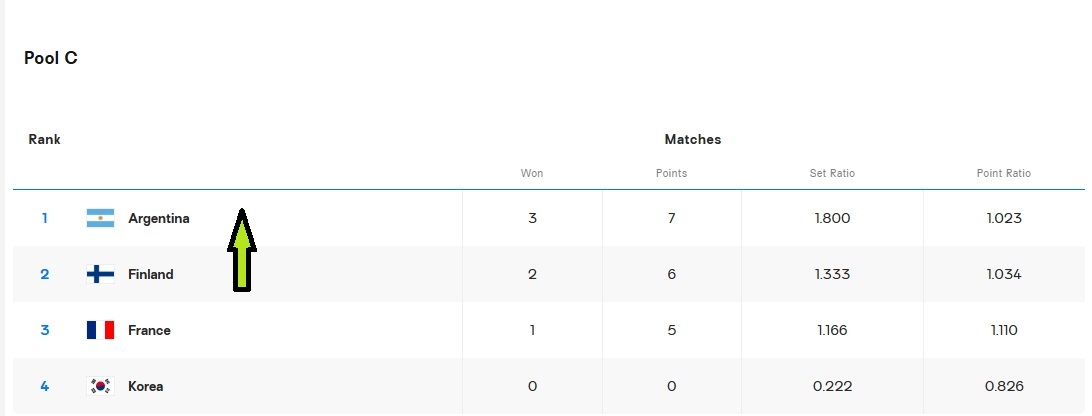Image resolution: width=1092 pixels, height=416 pixels.
Task: Click the Pool C heading
Action: click(51, 58)
